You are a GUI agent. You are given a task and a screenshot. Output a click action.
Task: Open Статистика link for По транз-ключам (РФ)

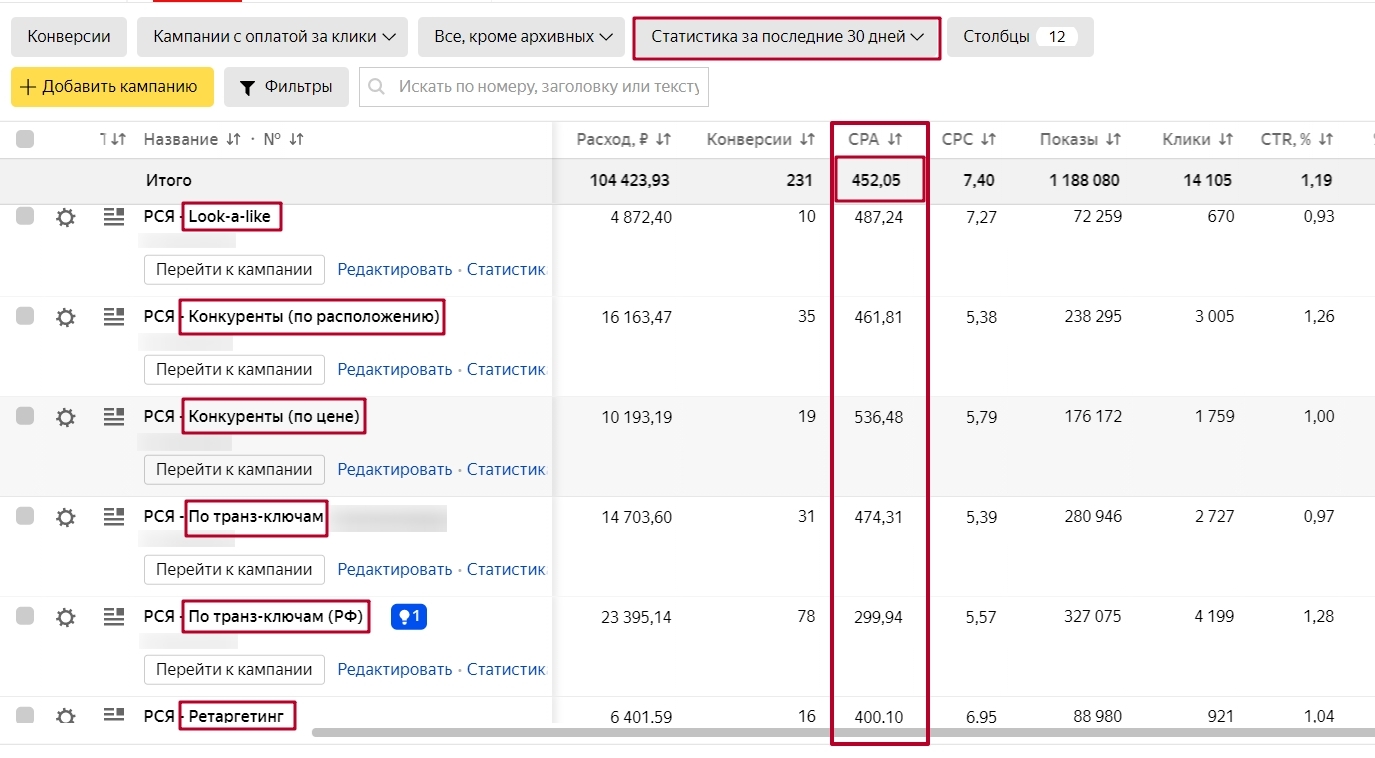click(507, 669)
